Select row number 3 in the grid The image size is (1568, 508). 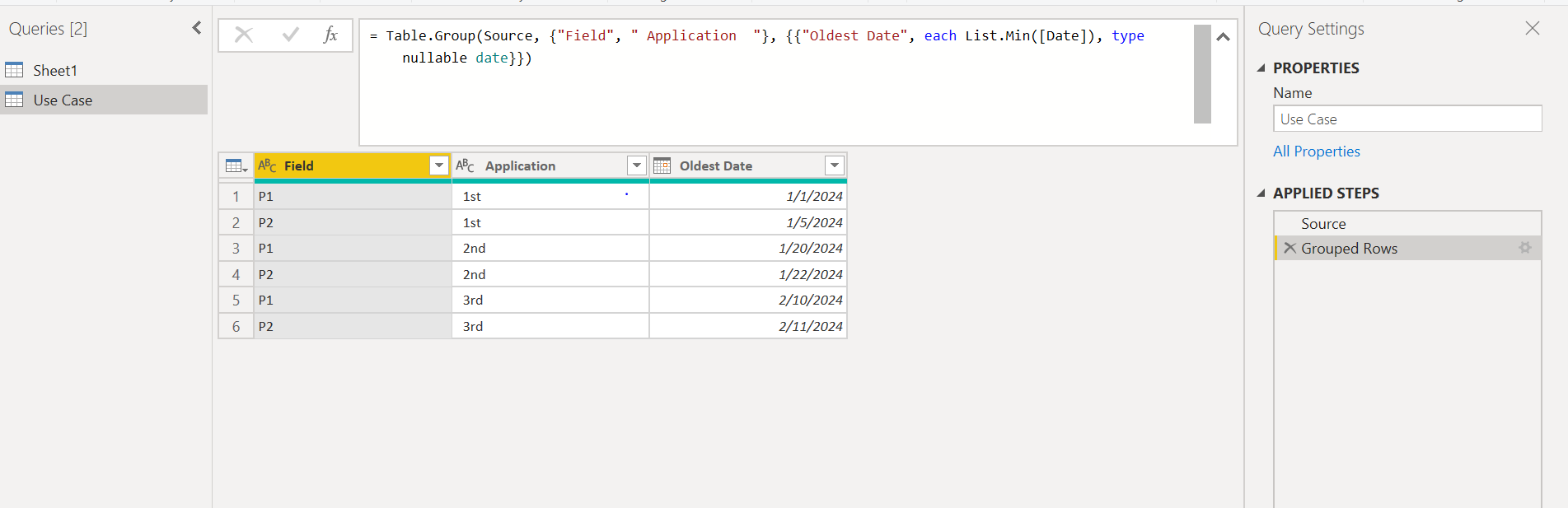[236, 248]
